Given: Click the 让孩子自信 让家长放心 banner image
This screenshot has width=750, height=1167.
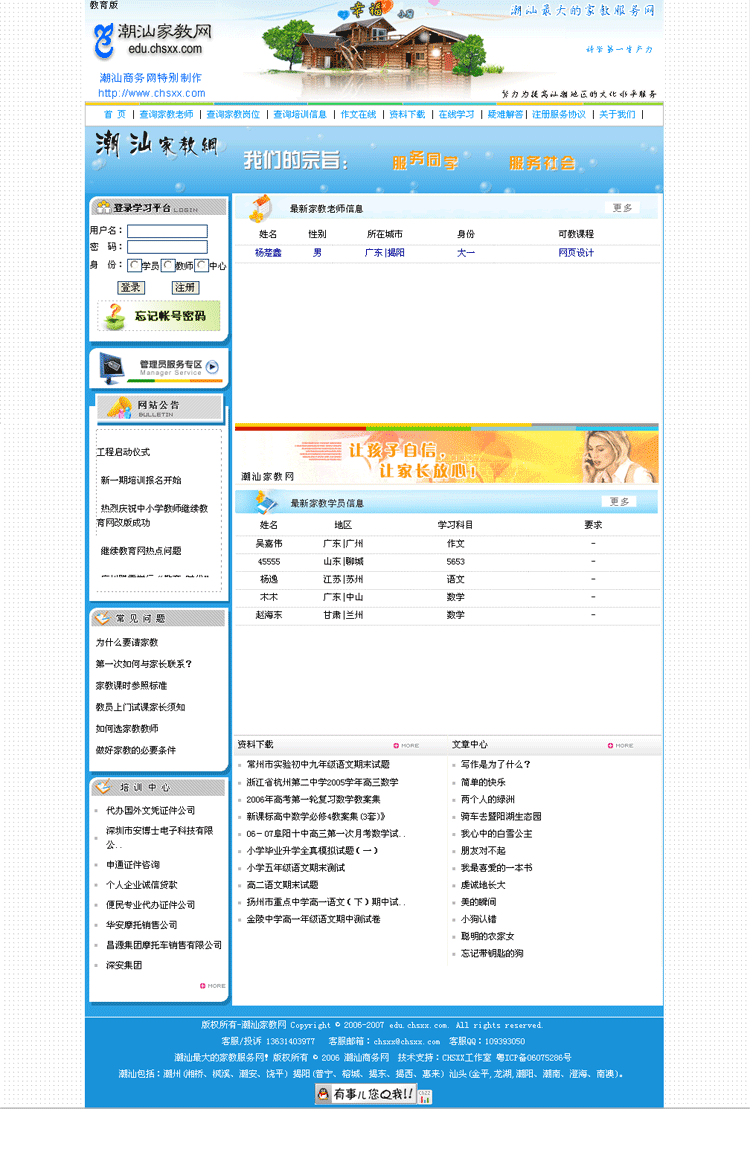Looking at the screenshot, I should (447, 458).
